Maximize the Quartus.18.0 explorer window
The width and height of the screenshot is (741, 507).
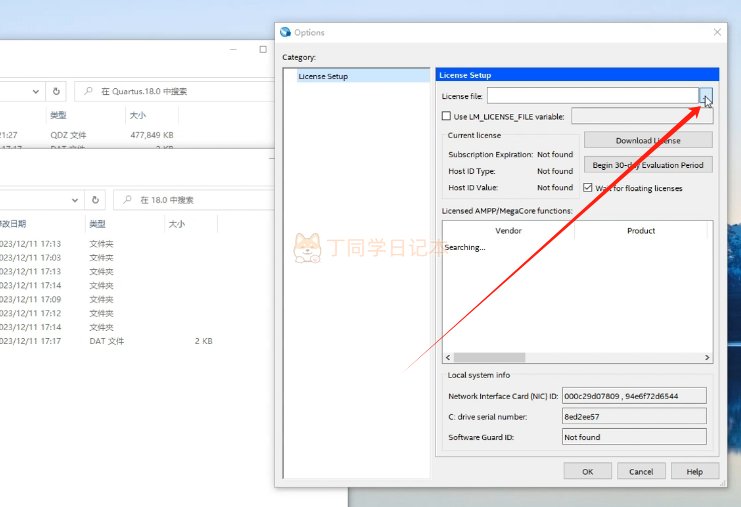point(263,50)
